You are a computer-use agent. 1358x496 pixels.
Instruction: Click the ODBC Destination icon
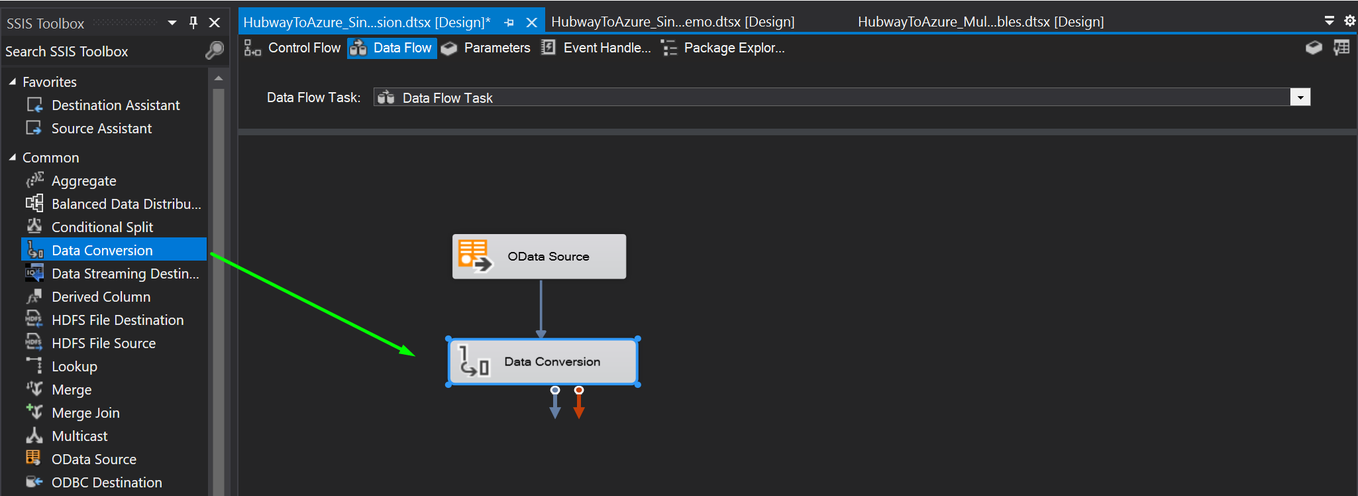point(35,482)
